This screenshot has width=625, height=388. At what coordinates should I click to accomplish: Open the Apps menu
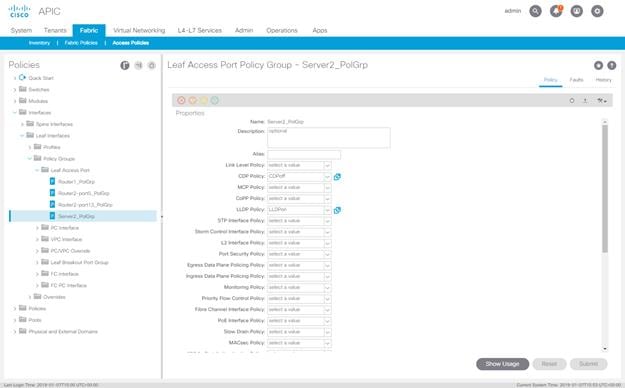coord(320,30)
